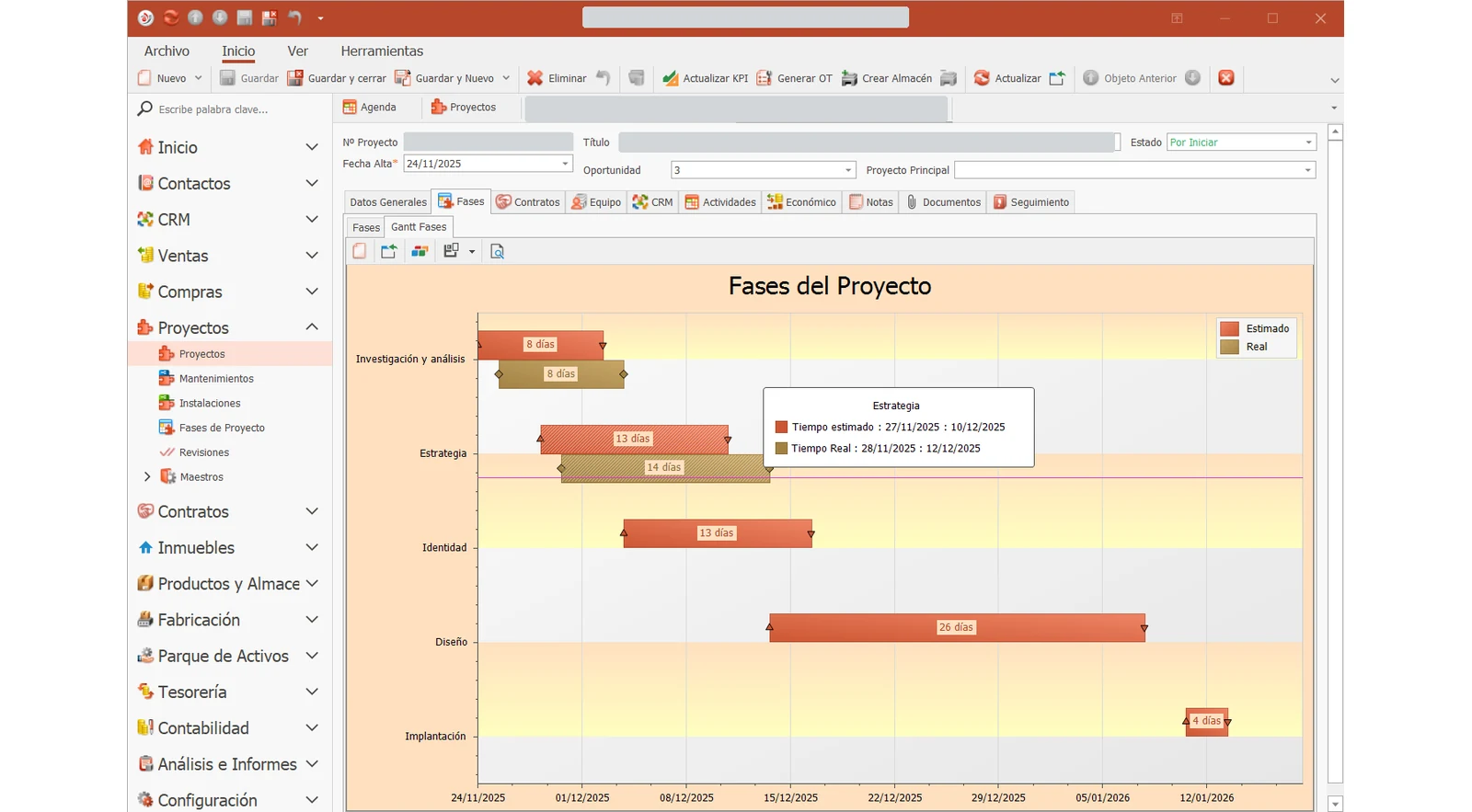This screenshot has height=812, width=1472.
Task: Click the colored blocks icon in the Gantt toolbar
Action: [420, 251]
